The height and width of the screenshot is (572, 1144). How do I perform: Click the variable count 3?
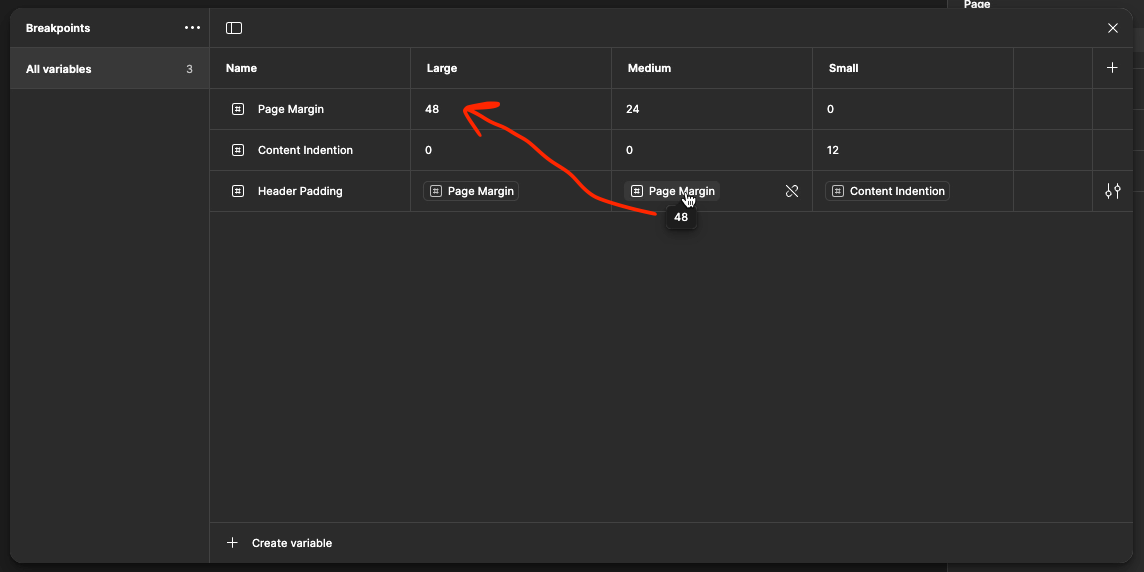pos(190,69)
